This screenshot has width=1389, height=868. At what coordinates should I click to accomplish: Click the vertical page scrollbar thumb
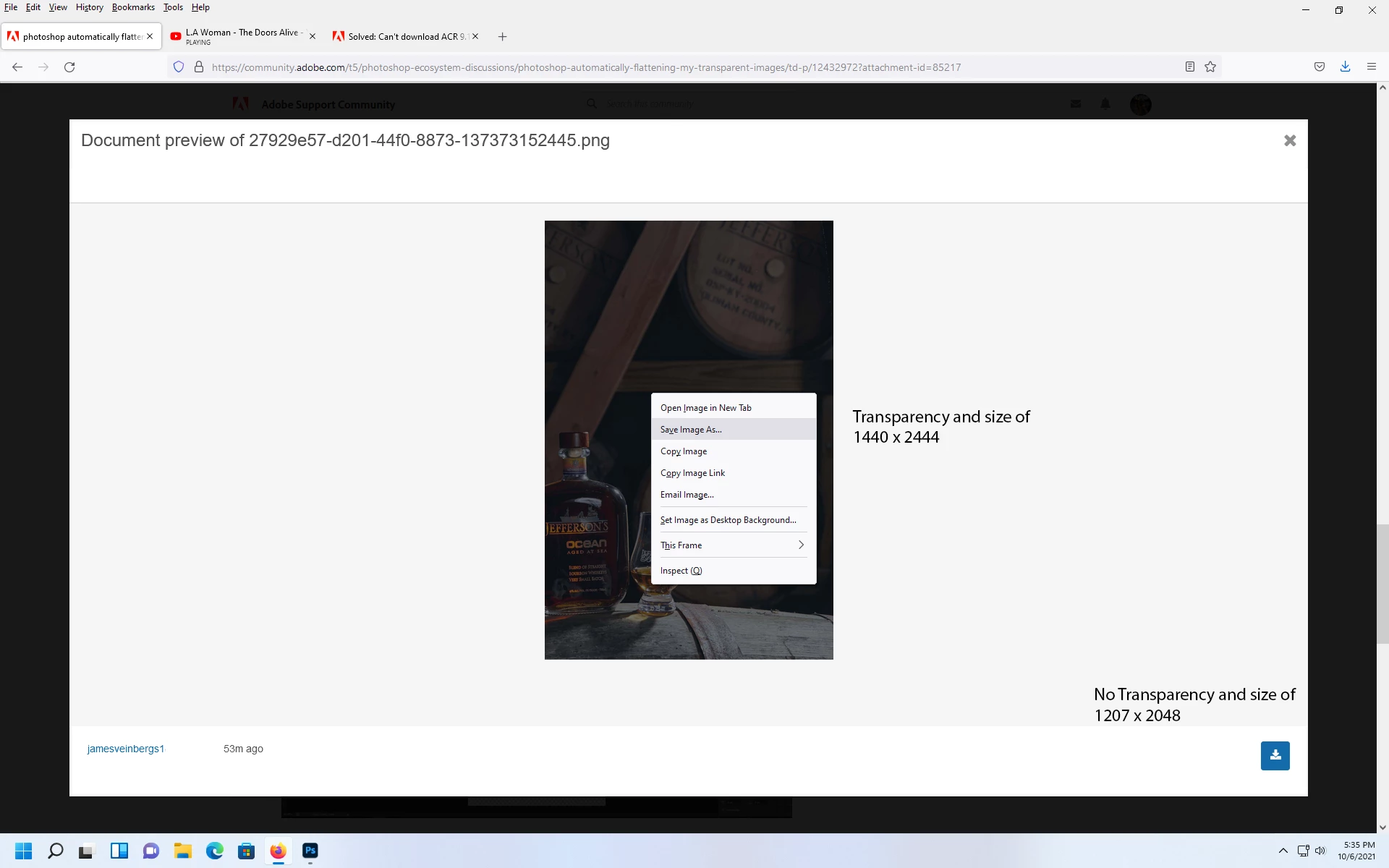(1382, 583)
